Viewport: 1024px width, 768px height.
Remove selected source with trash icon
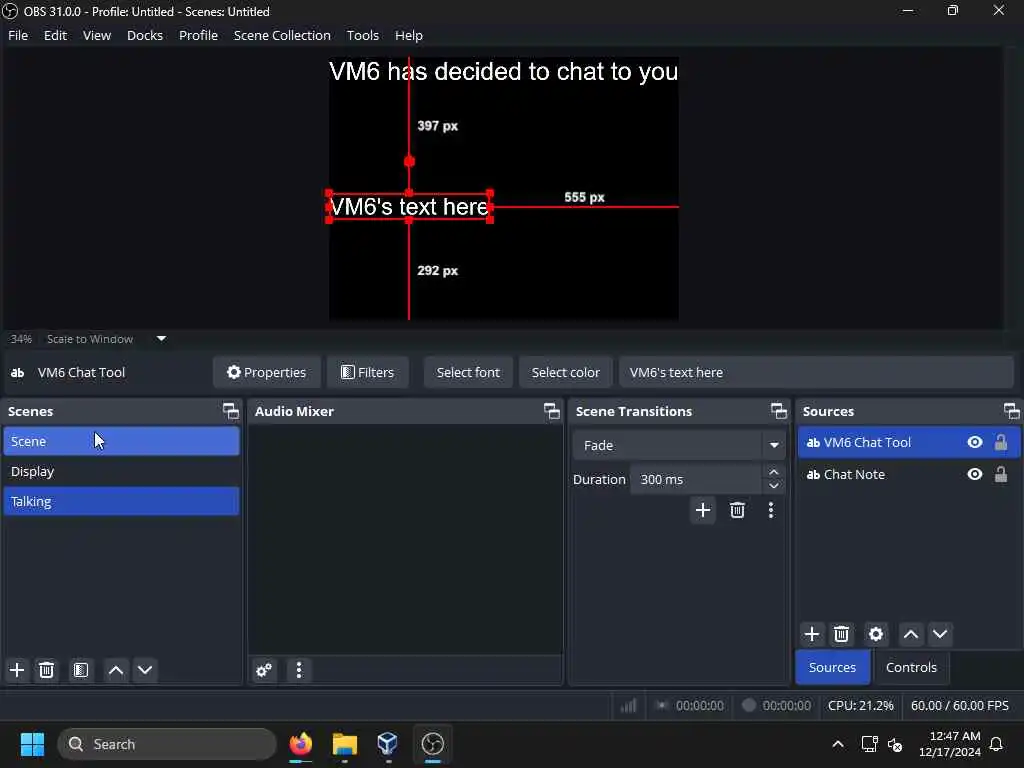841,634
